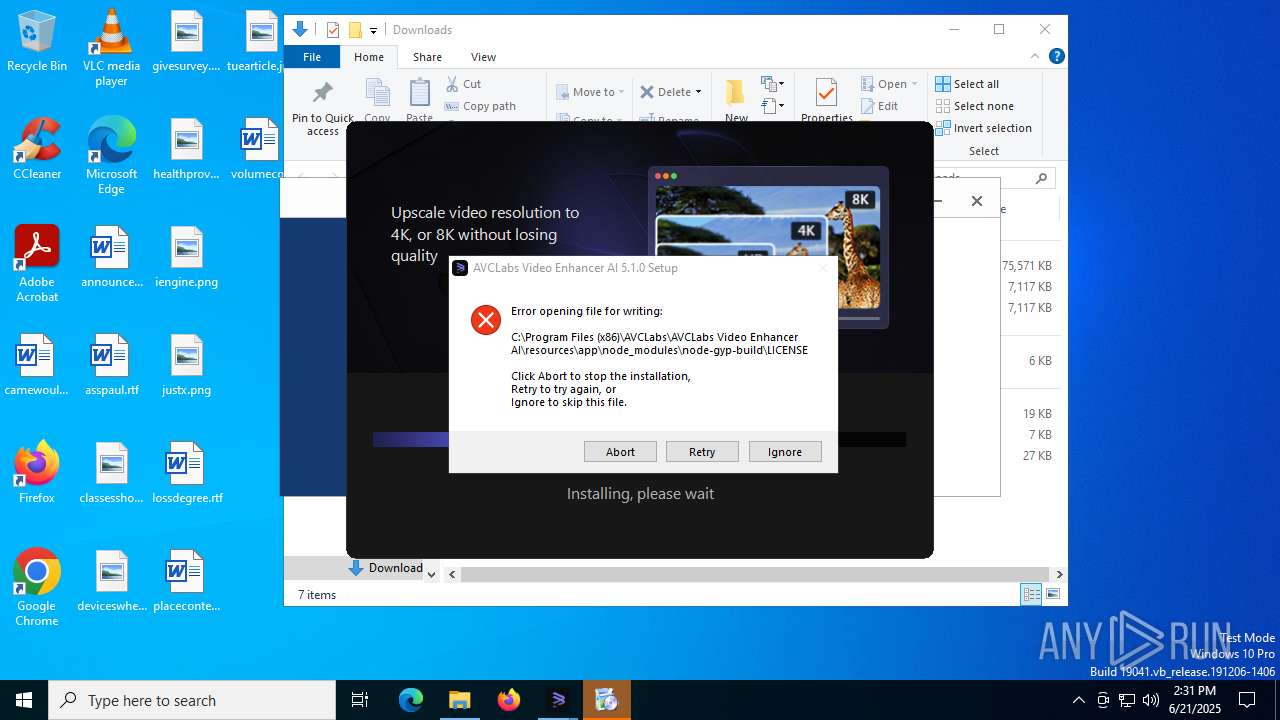Expand the Downloads navigation pane chevron

pos(431,574)
